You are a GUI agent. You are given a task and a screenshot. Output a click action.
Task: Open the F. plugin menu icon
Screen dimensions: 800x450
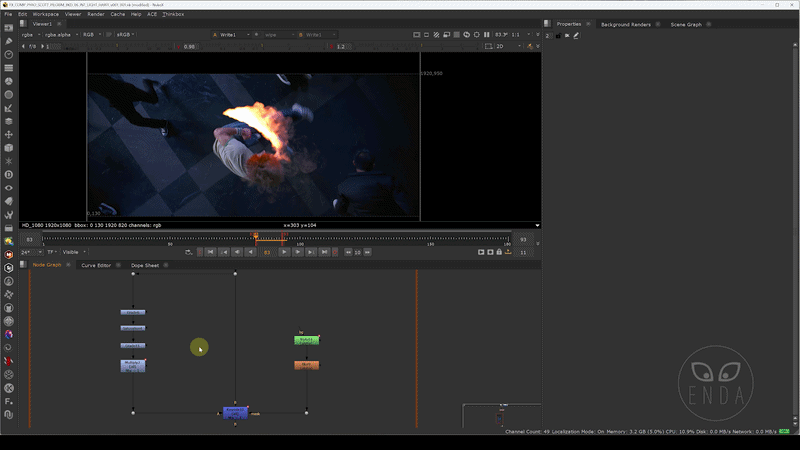[9, 401]
